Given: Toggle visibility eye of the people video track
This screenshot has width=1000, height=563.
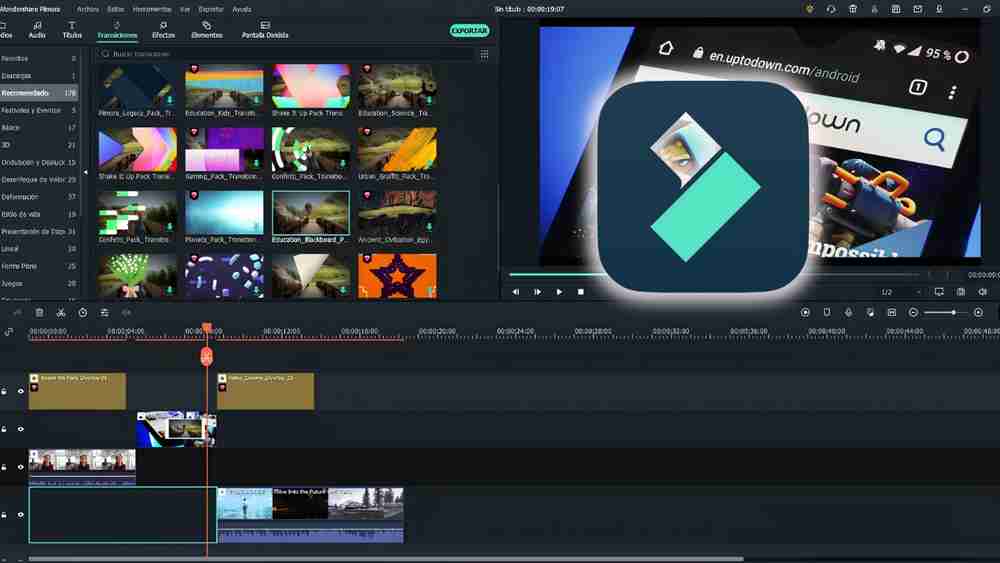Looking at the screenshot, I should click(20, 467).
